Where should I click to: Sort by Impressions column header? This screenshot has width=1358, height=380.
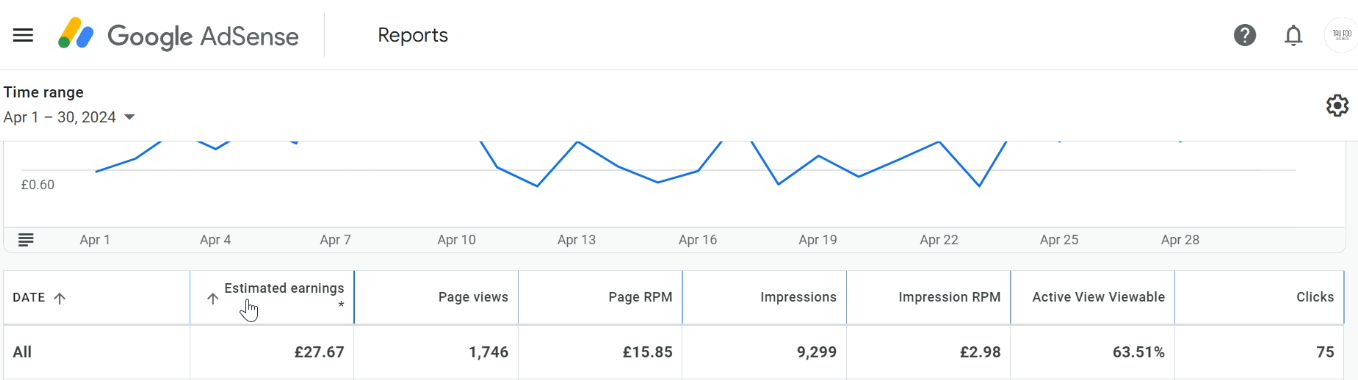point(798,297)
